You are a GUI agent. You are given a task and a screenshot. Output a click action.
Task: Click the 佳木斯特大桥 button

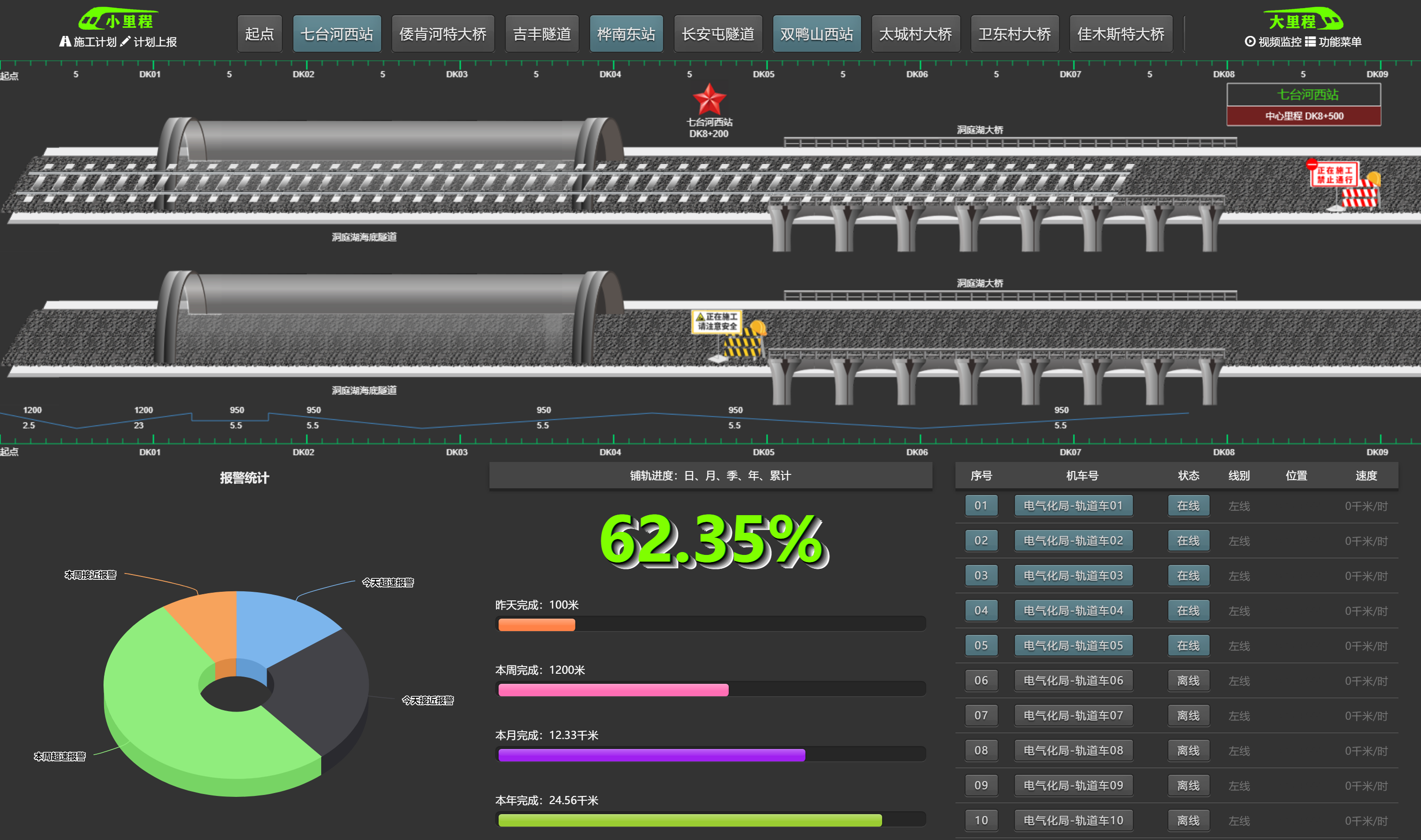pos(1120,34)
